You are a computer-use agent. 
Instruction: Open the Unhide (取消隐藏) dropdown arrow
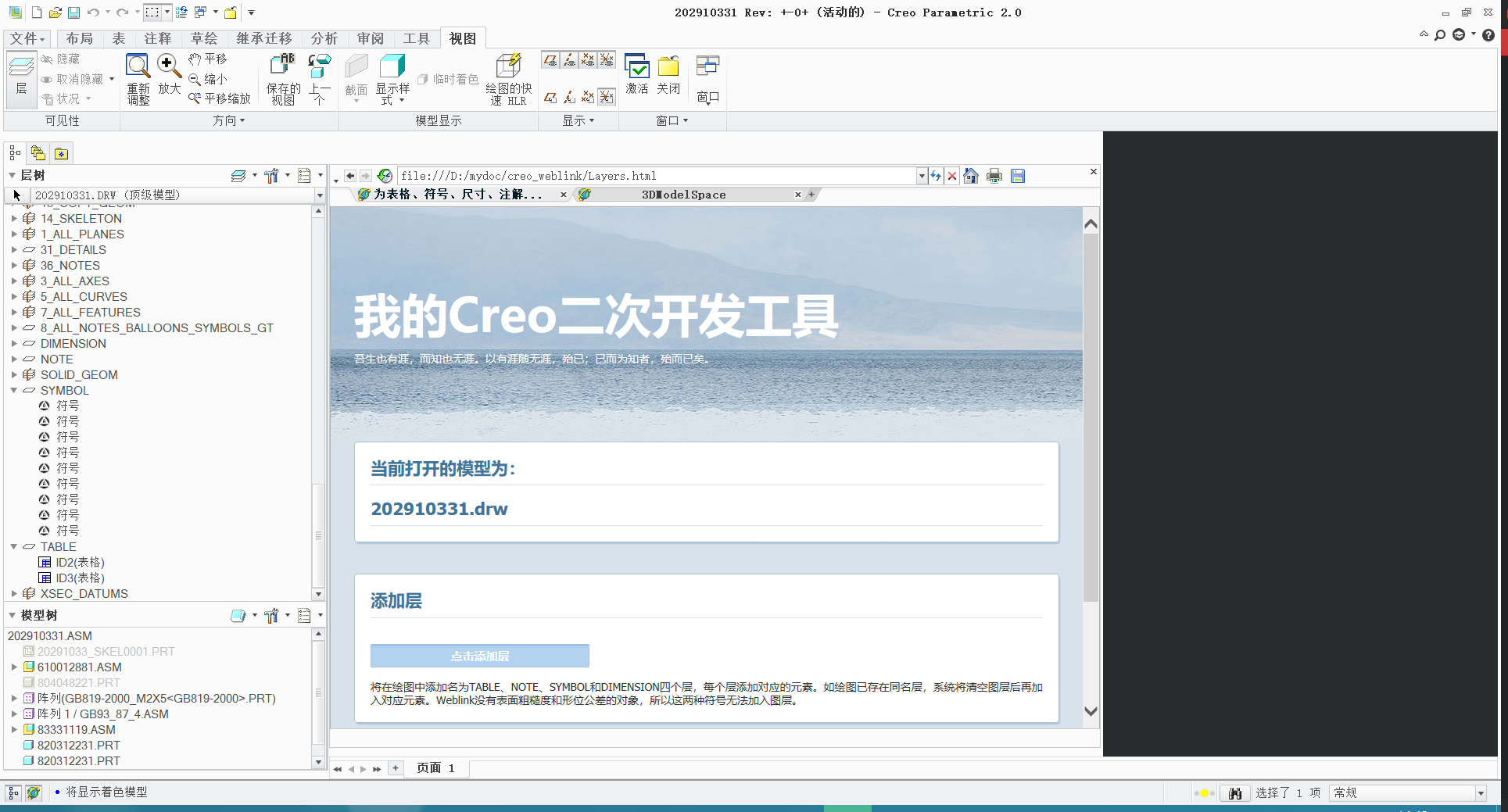(x=112, y=79)
